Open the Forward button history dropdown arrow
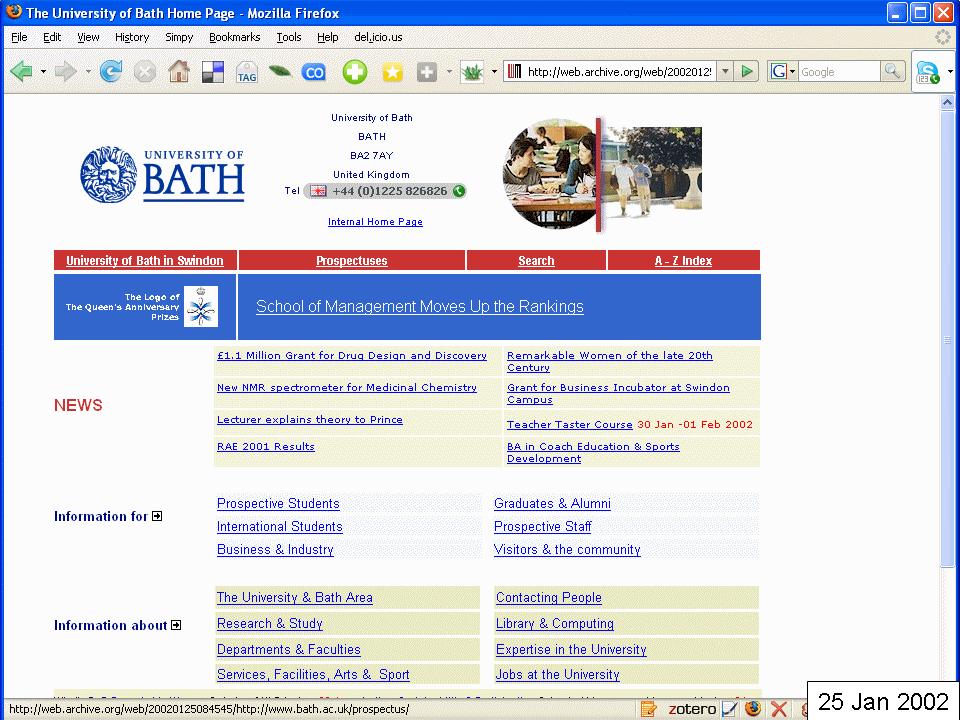The width and height of the screenshot is (960, 720). (88, 72)
